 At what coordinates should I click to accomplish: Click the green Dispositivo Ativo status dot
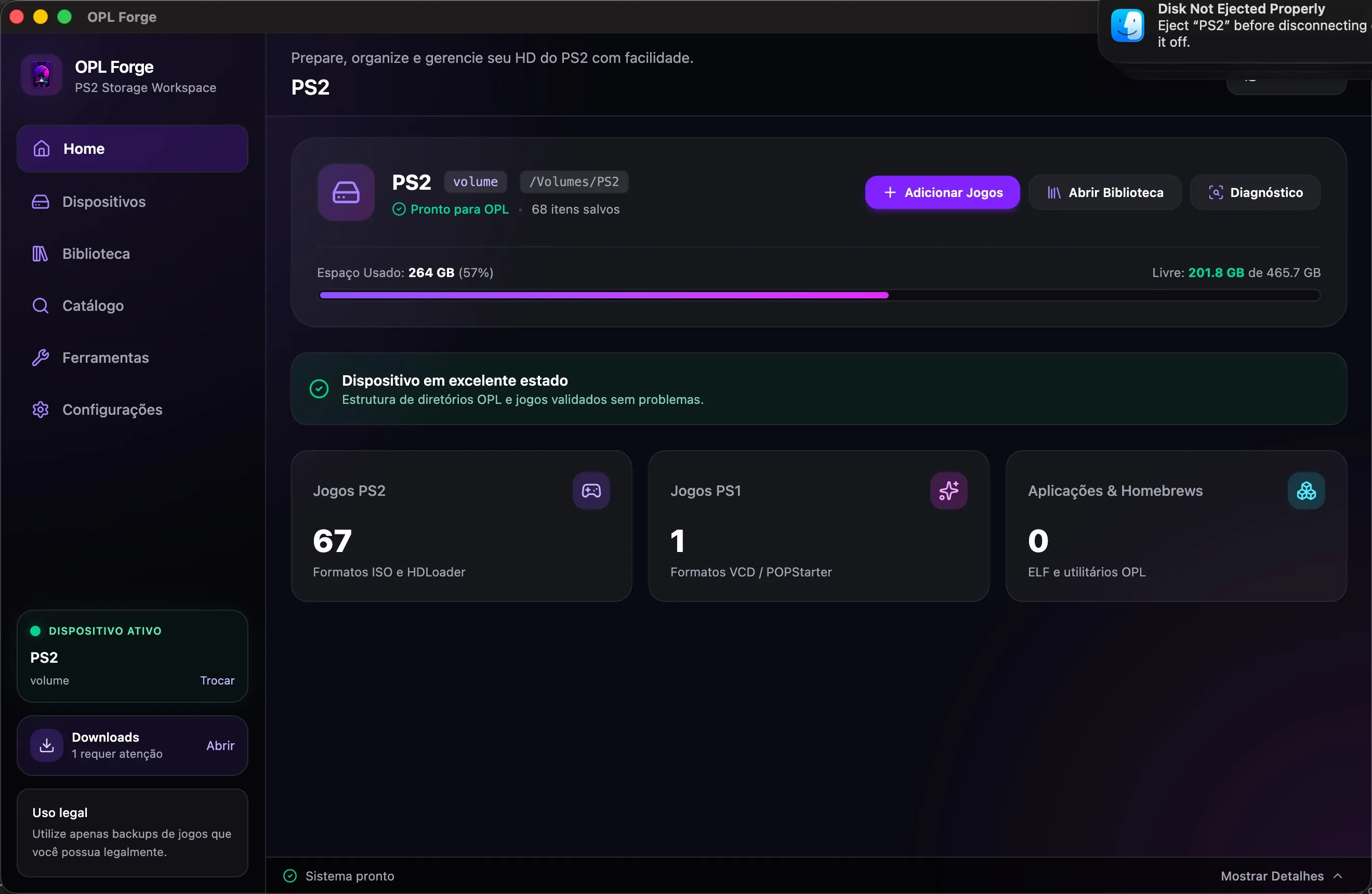coord(35,631)
